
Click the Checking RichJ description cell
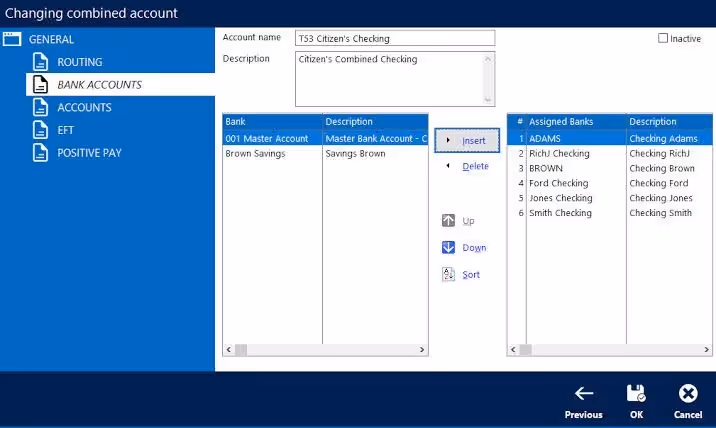click(x=669, y=153)
